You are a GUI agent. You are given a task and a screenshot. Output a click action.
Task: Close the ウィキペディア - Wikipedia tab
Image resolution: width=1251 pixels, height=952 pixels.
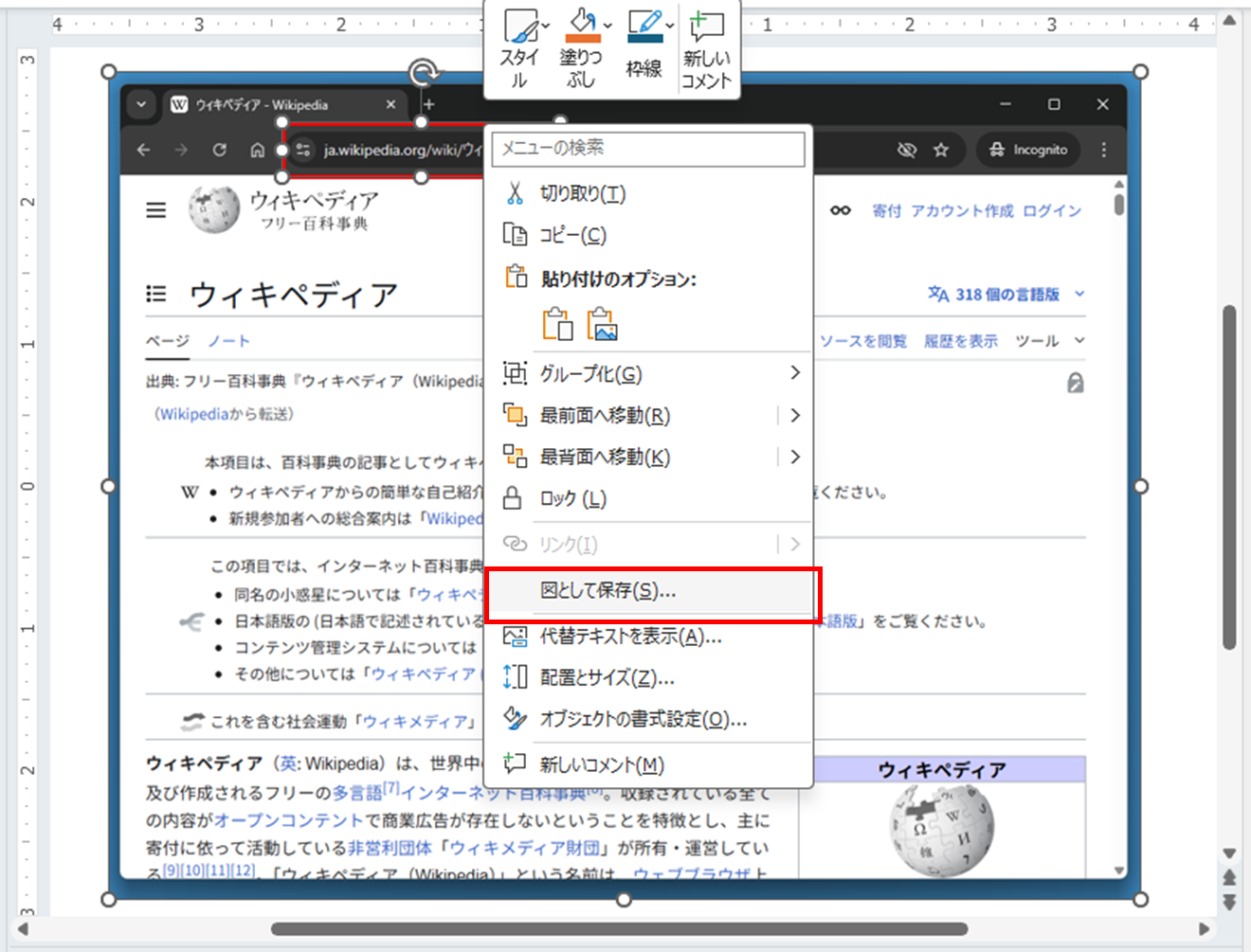click(x=390, y=104)
